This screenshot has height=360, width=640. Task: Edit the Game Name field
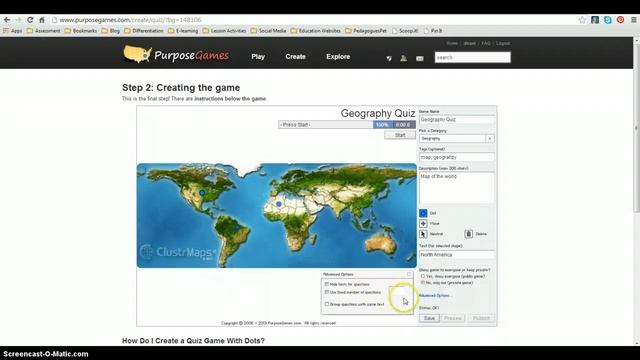tap(457, 120)
